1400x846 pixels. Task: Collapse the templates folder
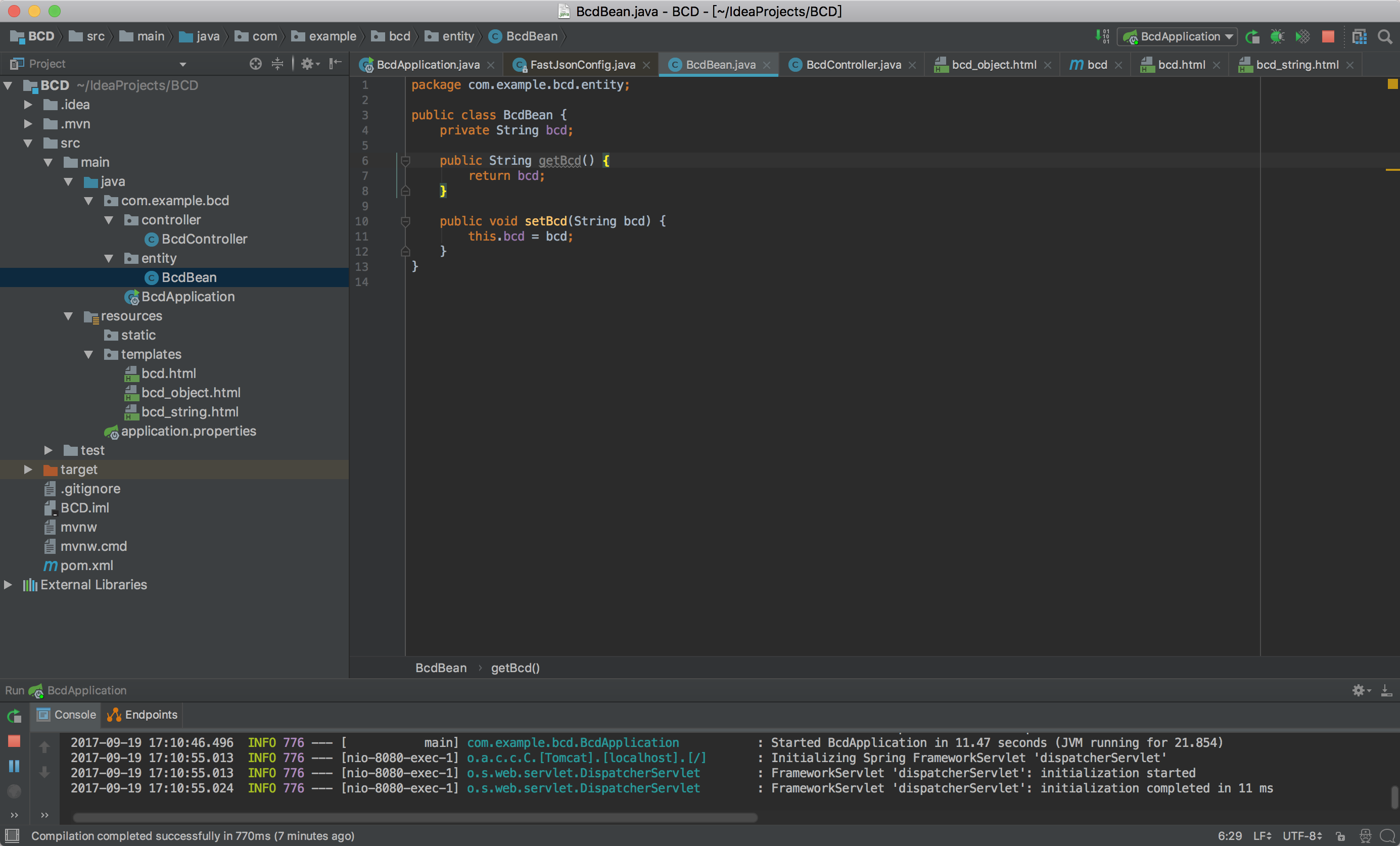click(88, 355)
